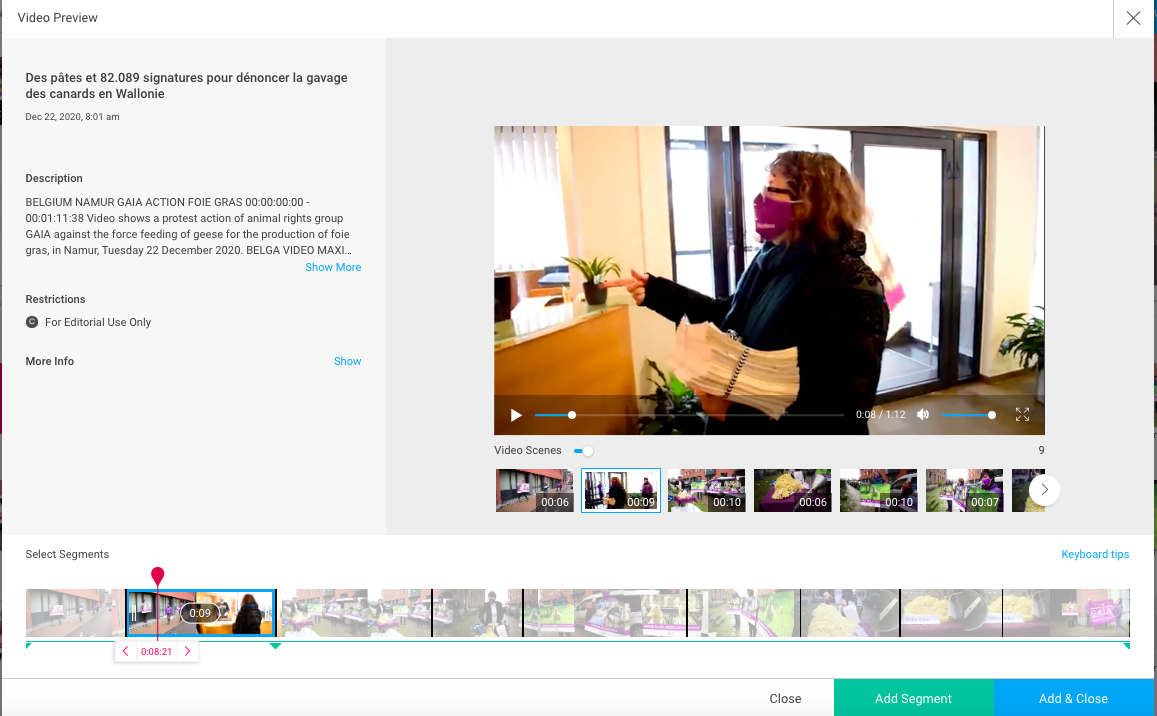Select the 00:07 scene thumbnail
1157x716 pixels.
tap(964, 490)
